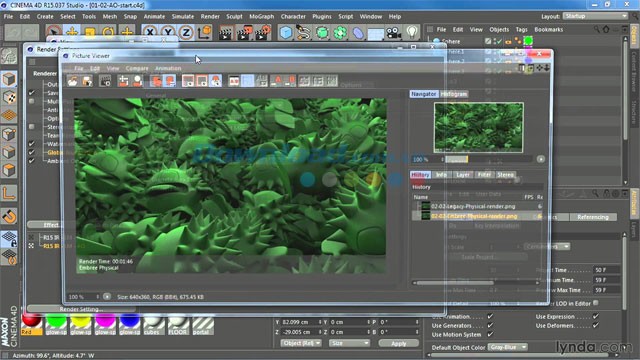Click the Make Editable icon in left palette
This screenshot has height=360, width=640.
[9, 57]
